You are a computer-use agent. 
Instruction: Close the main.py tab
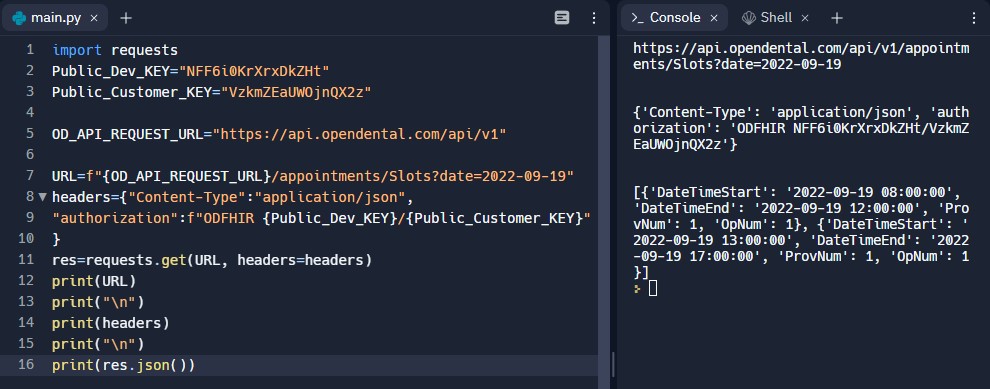(94, 18)
